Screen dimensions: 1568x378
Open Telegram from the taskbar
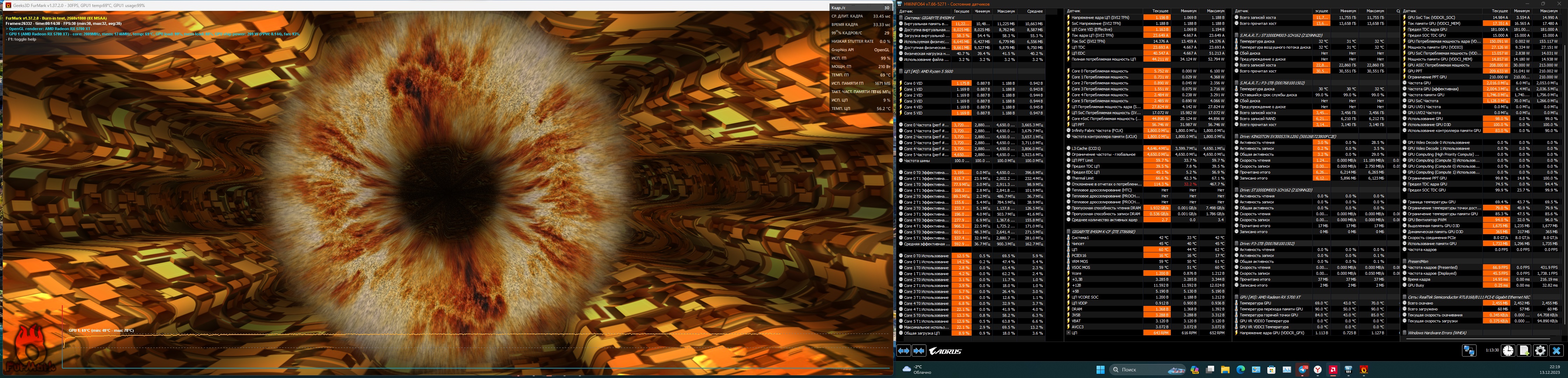pyautogui.click(x=1303, y=370)
